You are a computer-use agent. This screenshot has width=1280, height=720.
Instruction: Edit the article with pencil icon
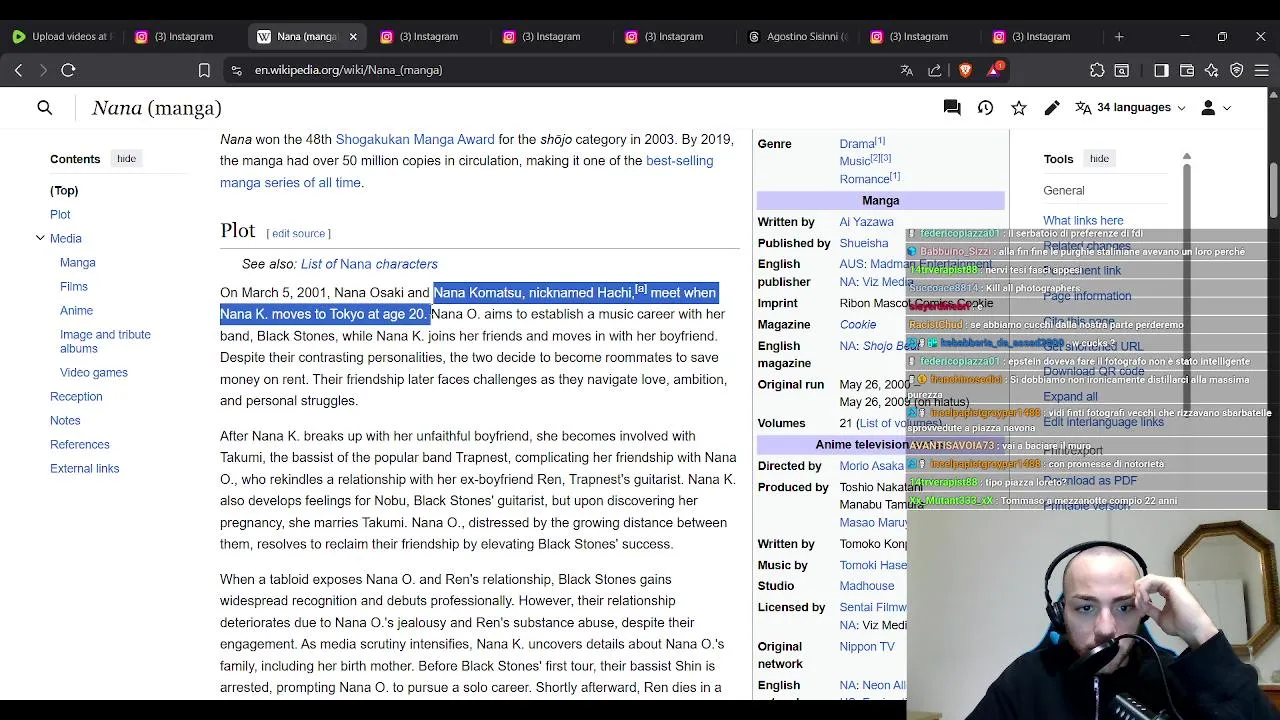(x=1052, y=107)
